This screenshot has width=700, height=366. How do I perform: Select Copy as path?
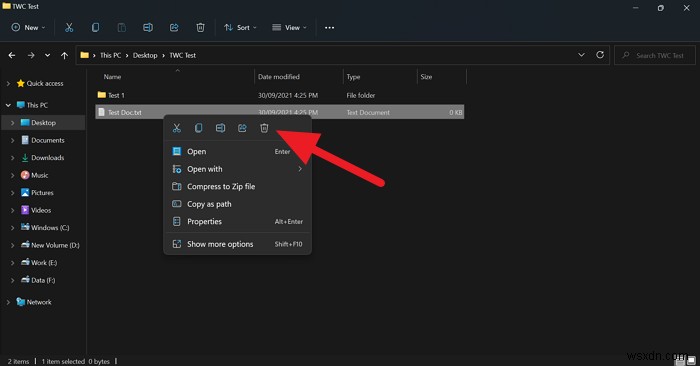[x=238, y=204]
